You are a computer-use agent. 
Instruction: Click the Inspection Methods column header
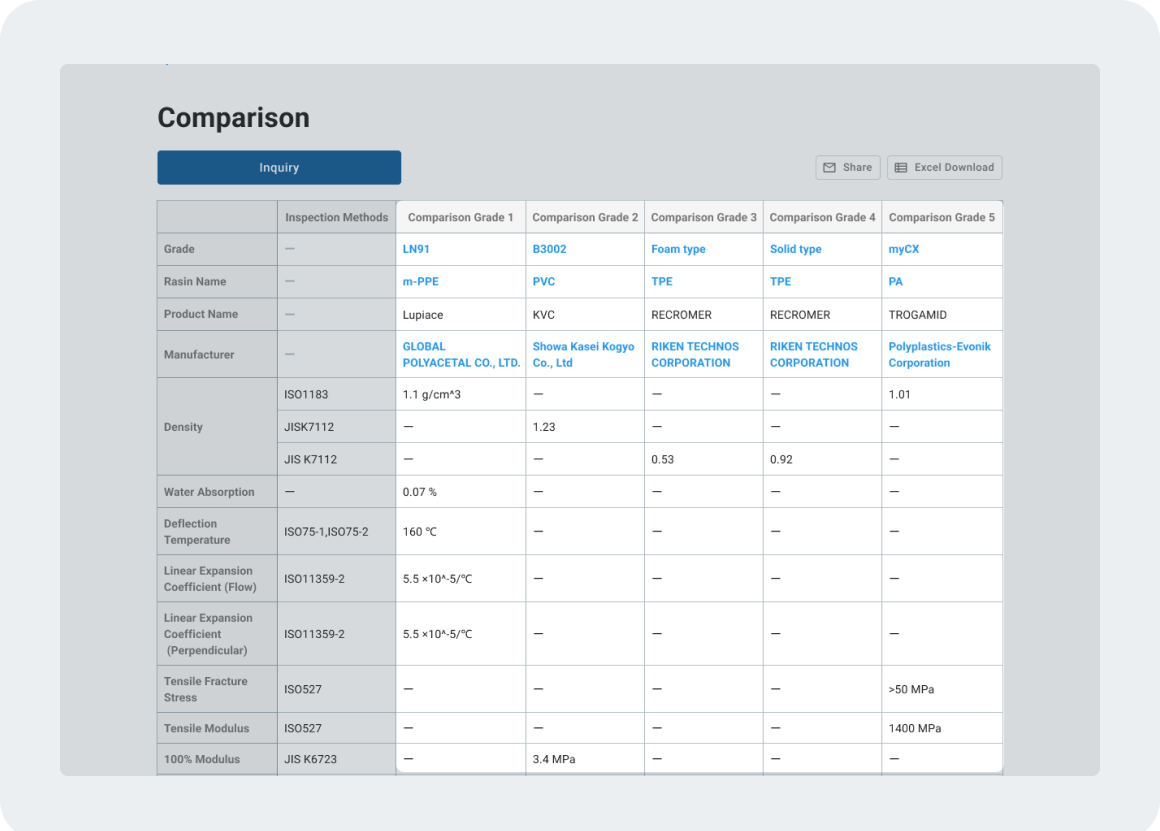[336, 217]
